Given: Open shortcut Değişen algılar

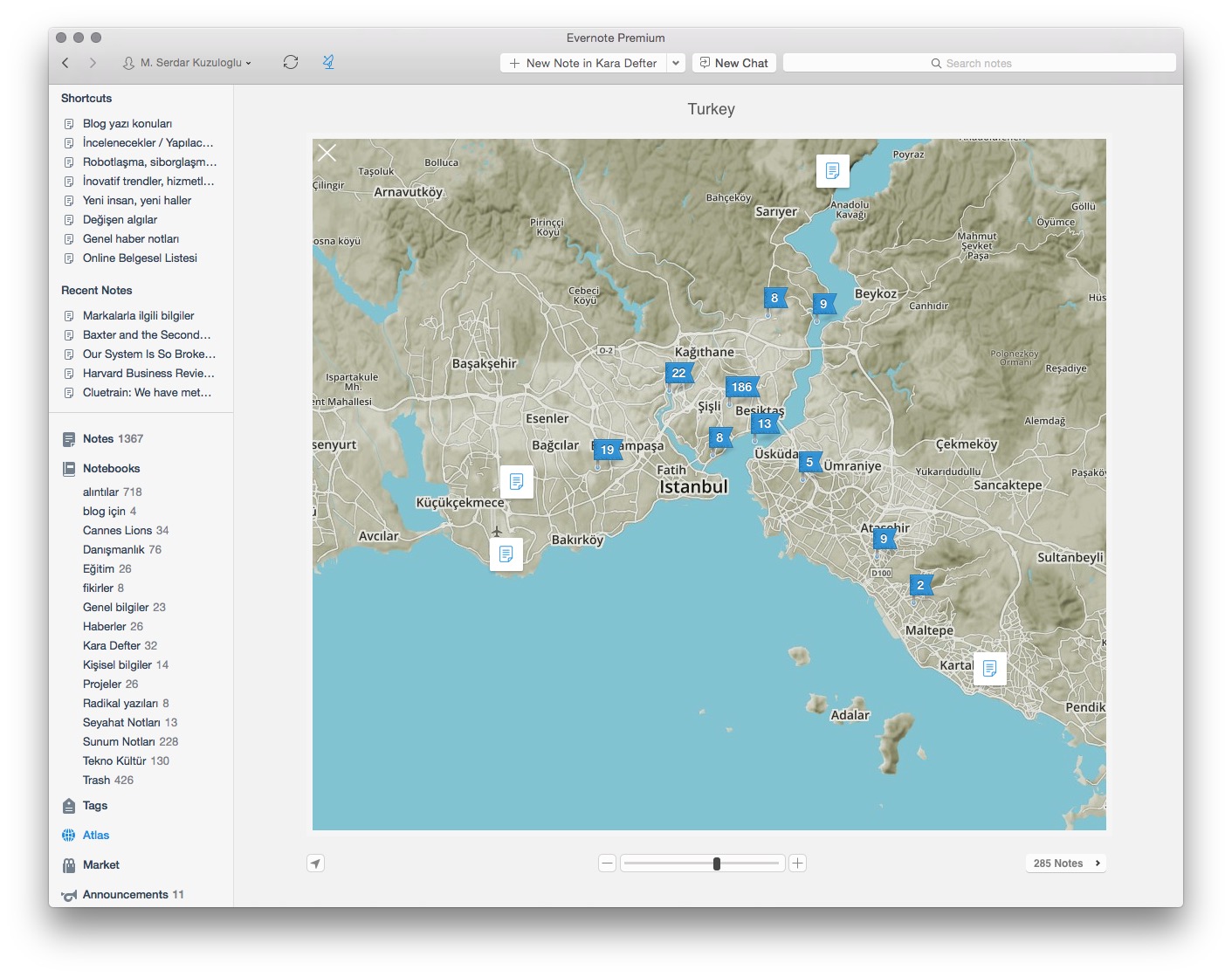Looking at the screenshot, I should coord(120,220).
